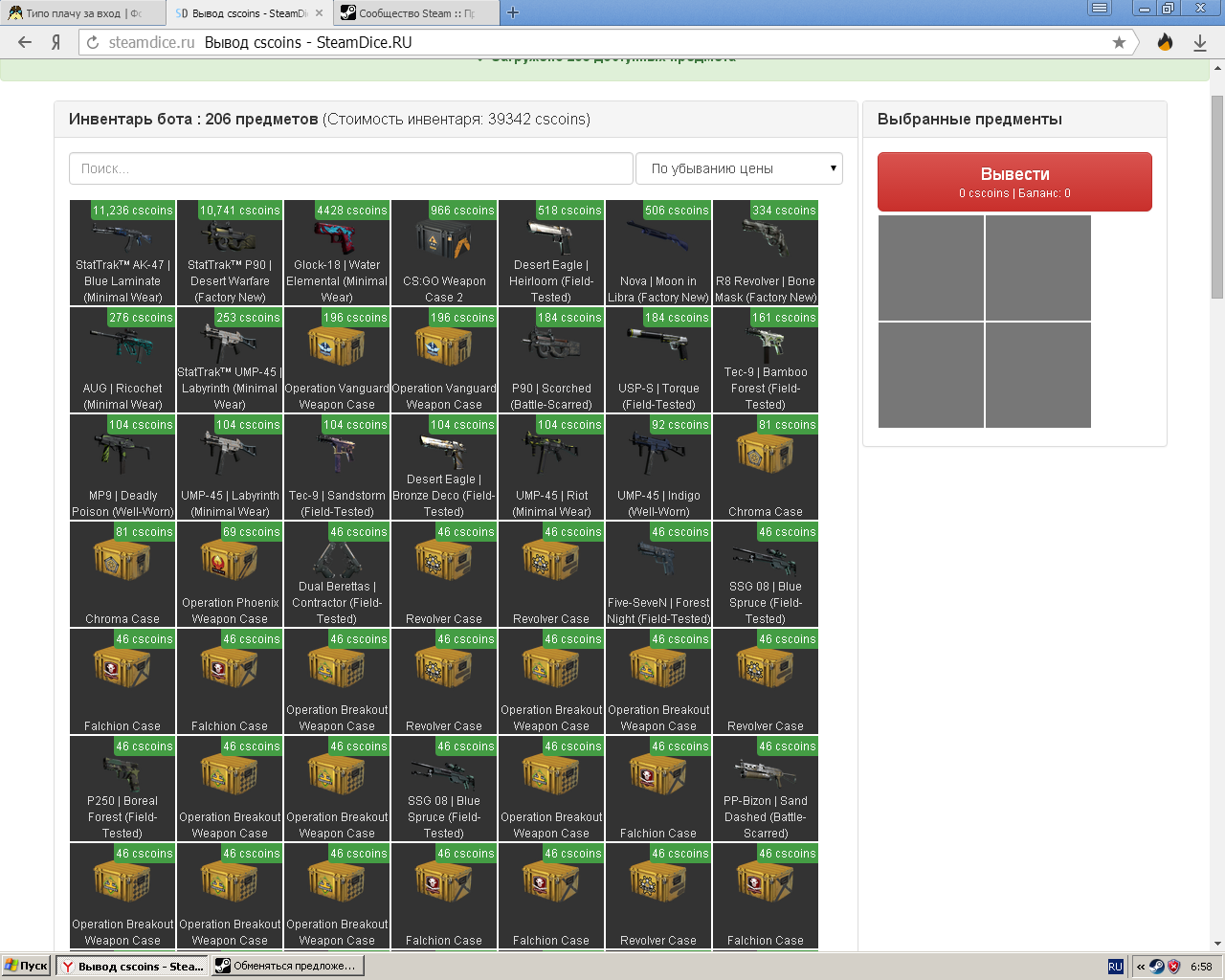Go back with the browser back arrow

point(25,42)
